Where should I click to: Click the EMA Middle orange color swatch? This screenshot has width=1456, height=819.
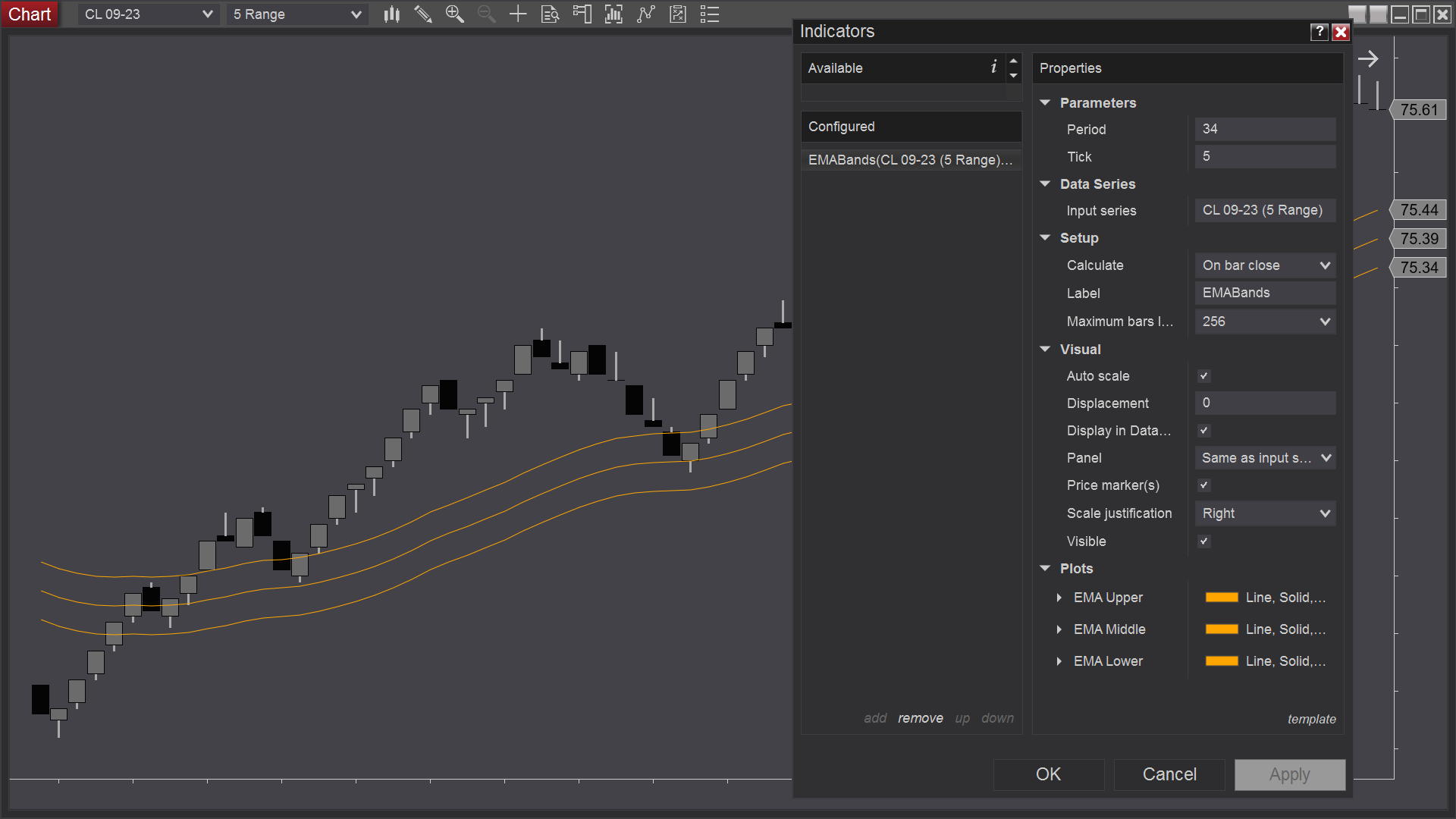1221,629
